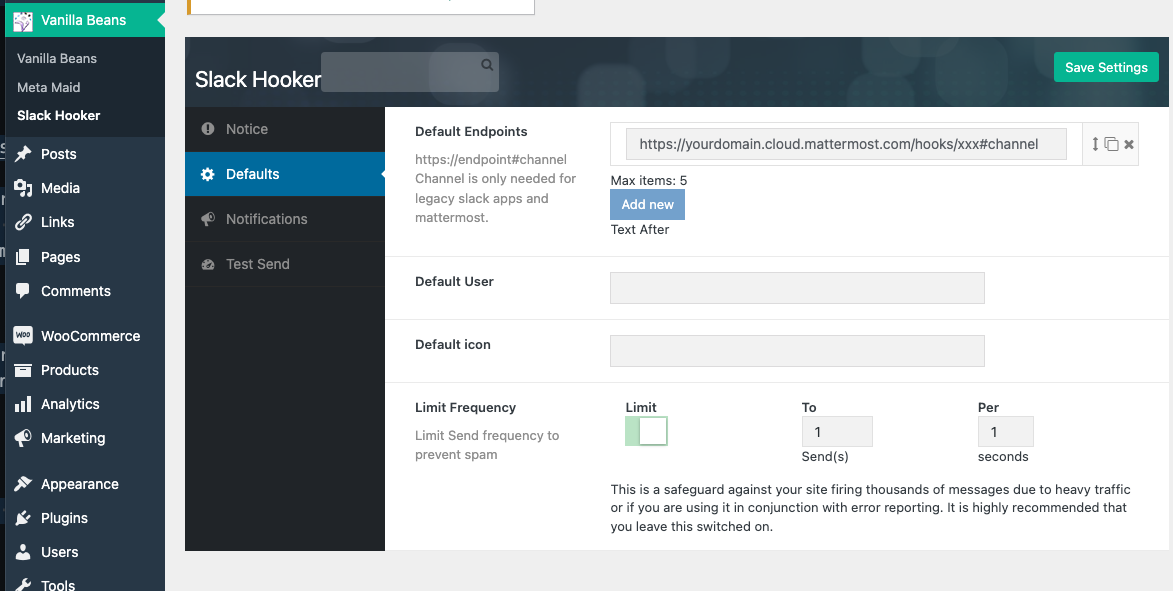
Task: Open the Appearance menu
Action: [x=85, y=484]
